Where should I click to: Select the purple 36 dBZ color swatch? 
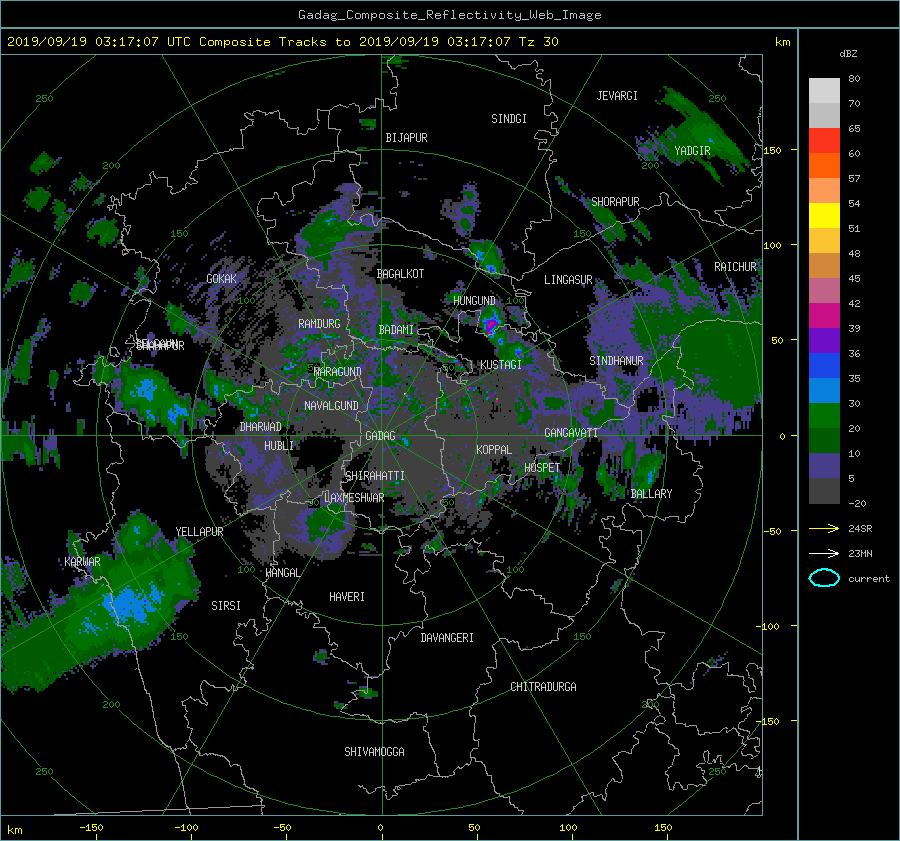click(x=824, y=341)
